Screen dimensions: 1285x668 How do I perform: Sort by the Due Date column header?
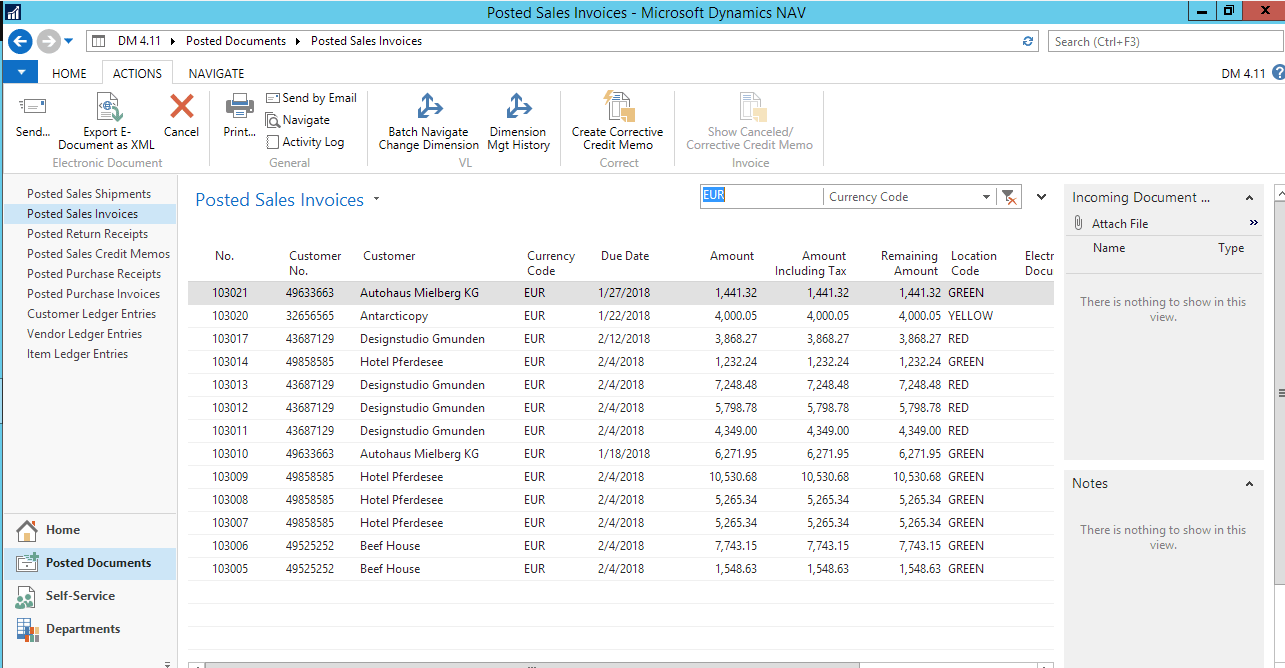click(x=625, y=256)
